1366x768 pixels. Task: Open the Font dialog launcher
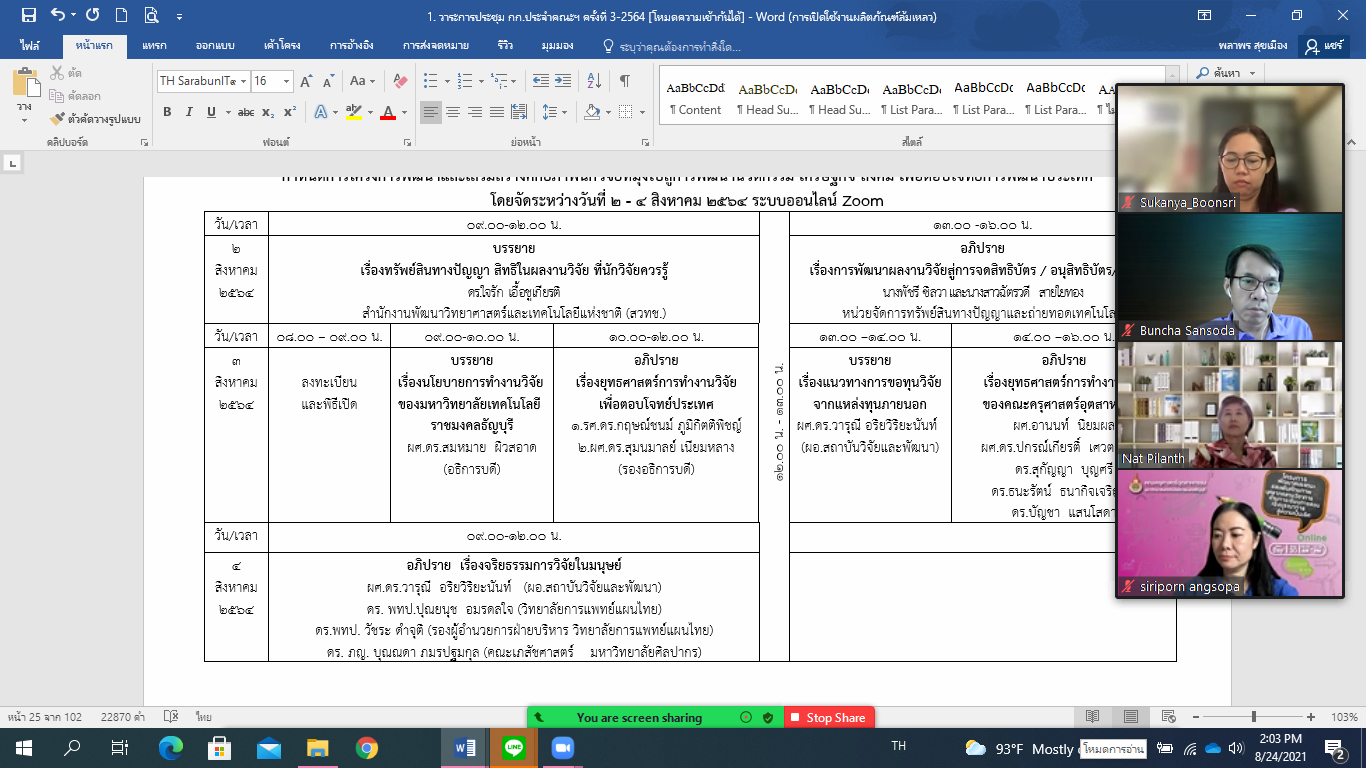click(410, 143)
